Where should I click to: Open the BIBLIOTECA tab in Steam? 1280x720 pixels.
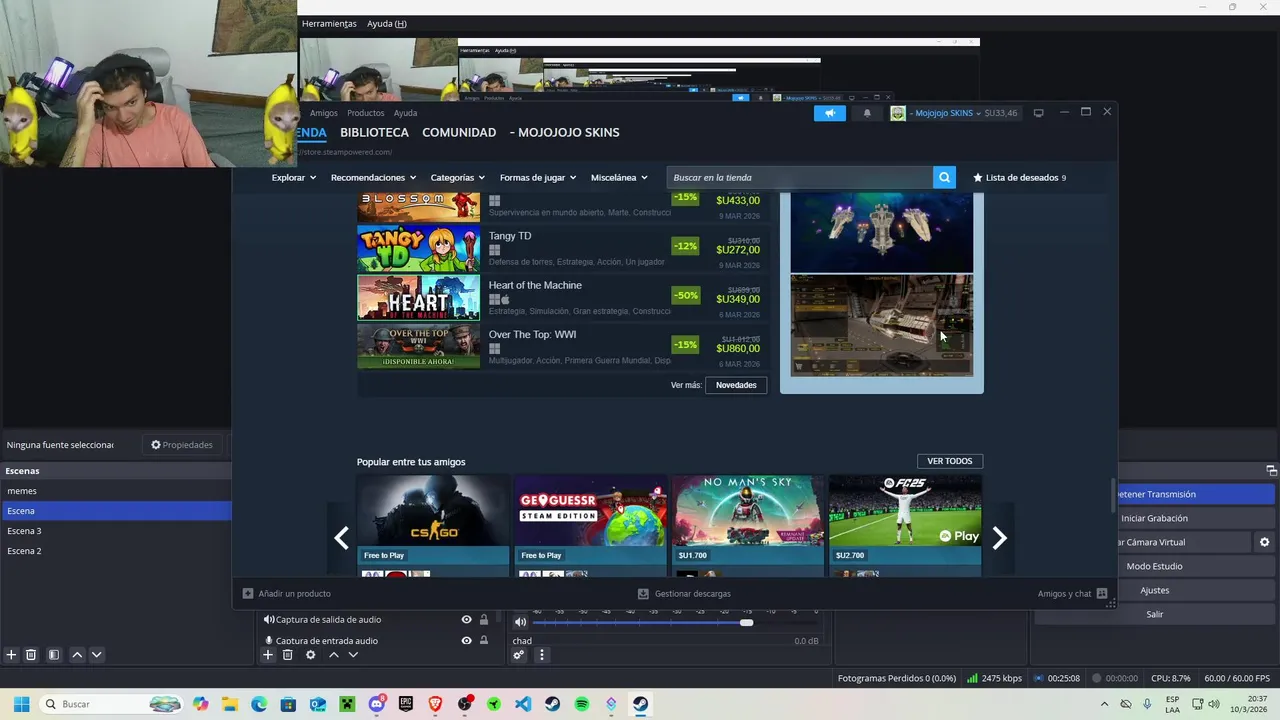point(374,132)
